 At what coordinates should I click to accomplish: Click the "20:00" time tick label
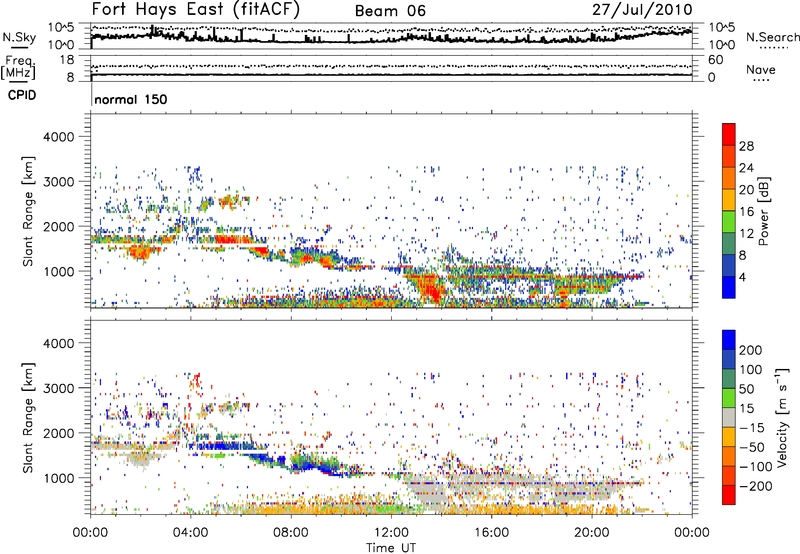[x=591, y=533]
